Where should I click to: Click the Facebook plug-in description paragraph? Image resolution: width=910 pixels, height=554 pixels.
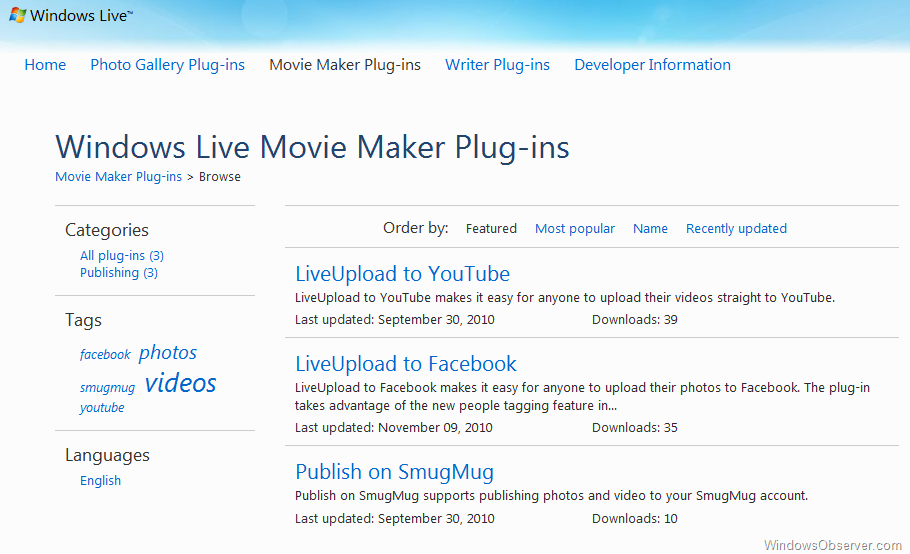click(582, 397)
